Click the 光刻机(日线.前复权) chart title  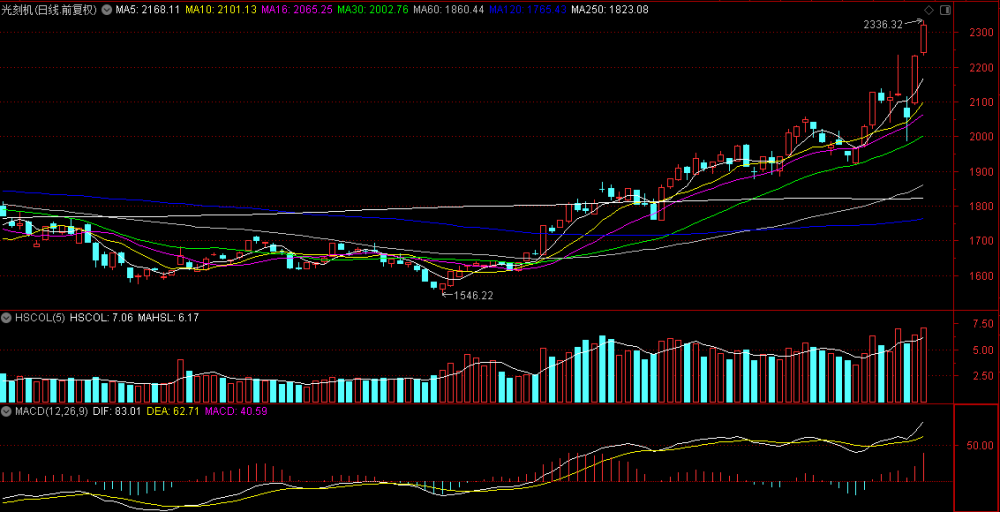pyautogui.click(x=49, y=10)
